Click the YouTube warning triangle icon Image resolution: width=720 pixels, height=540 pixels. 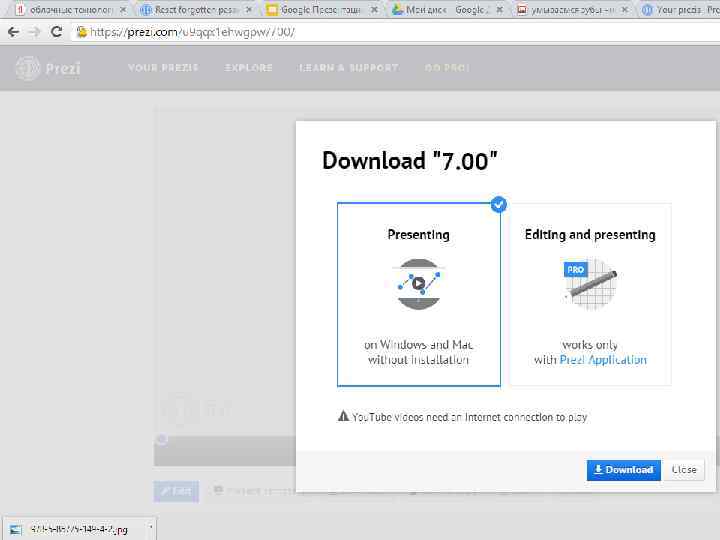tap(343, 416)
